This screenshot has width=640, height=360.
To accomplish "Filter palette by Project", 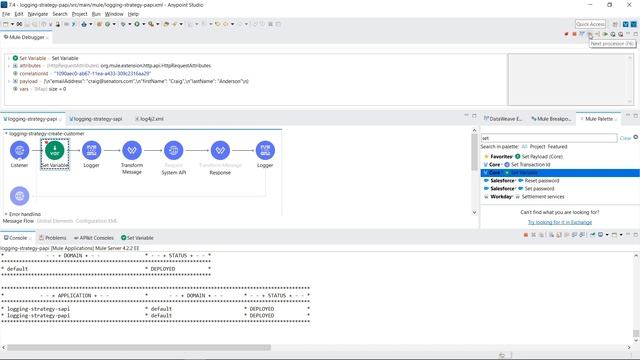I will pyautogui.click(x=537, y=147).
